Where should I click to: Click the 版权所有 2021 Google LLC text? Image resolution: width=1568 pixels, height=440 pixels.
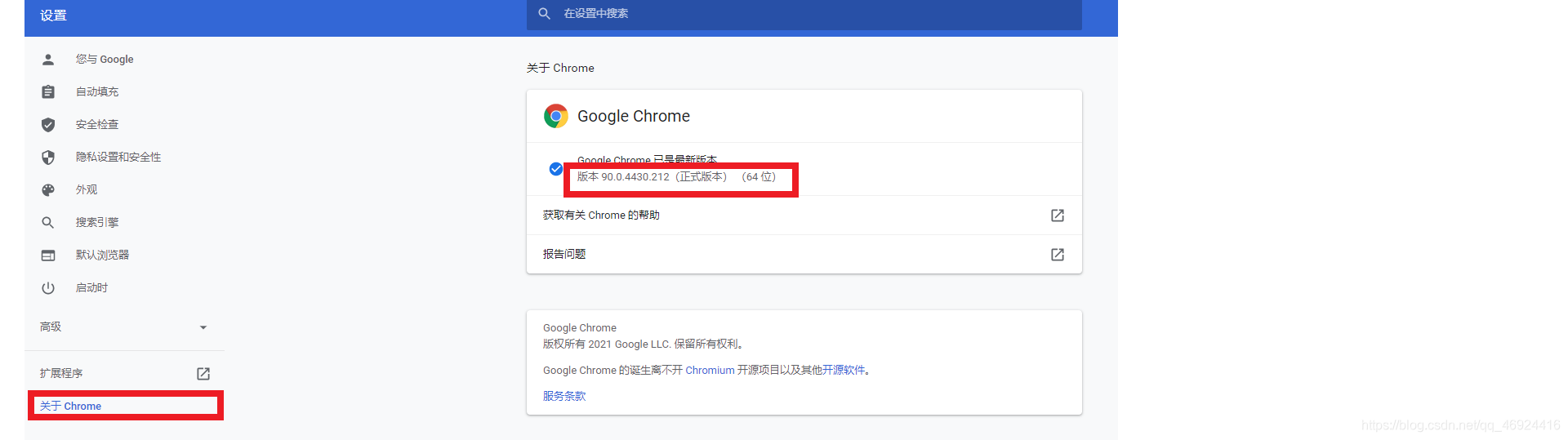coord(643,344)
